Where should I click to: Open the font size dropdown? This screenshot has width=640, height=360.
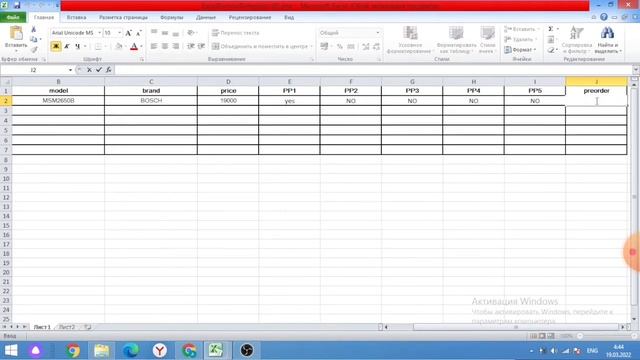(120, 33)
